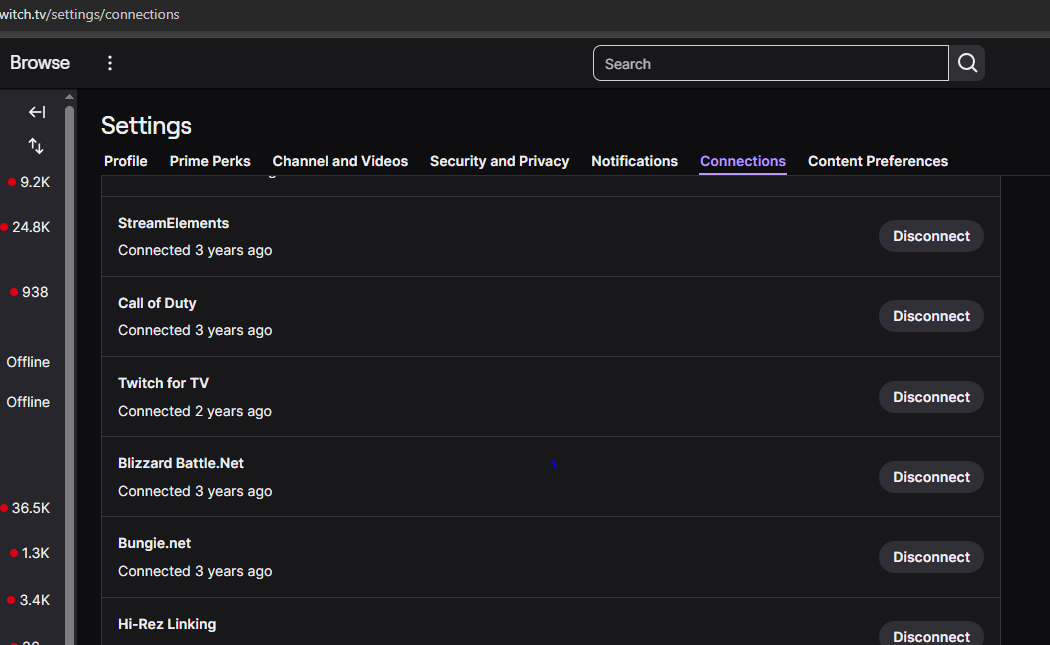Open the Notifications tab

pyautogui.click(x=634, y=161)
